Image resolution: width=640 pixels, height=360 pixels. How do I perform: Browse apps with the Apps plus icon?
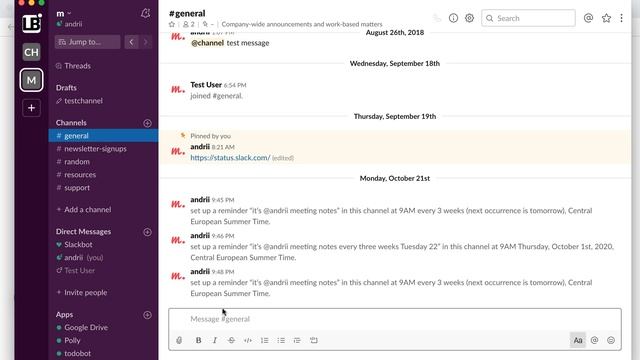[x=147, y=315]
